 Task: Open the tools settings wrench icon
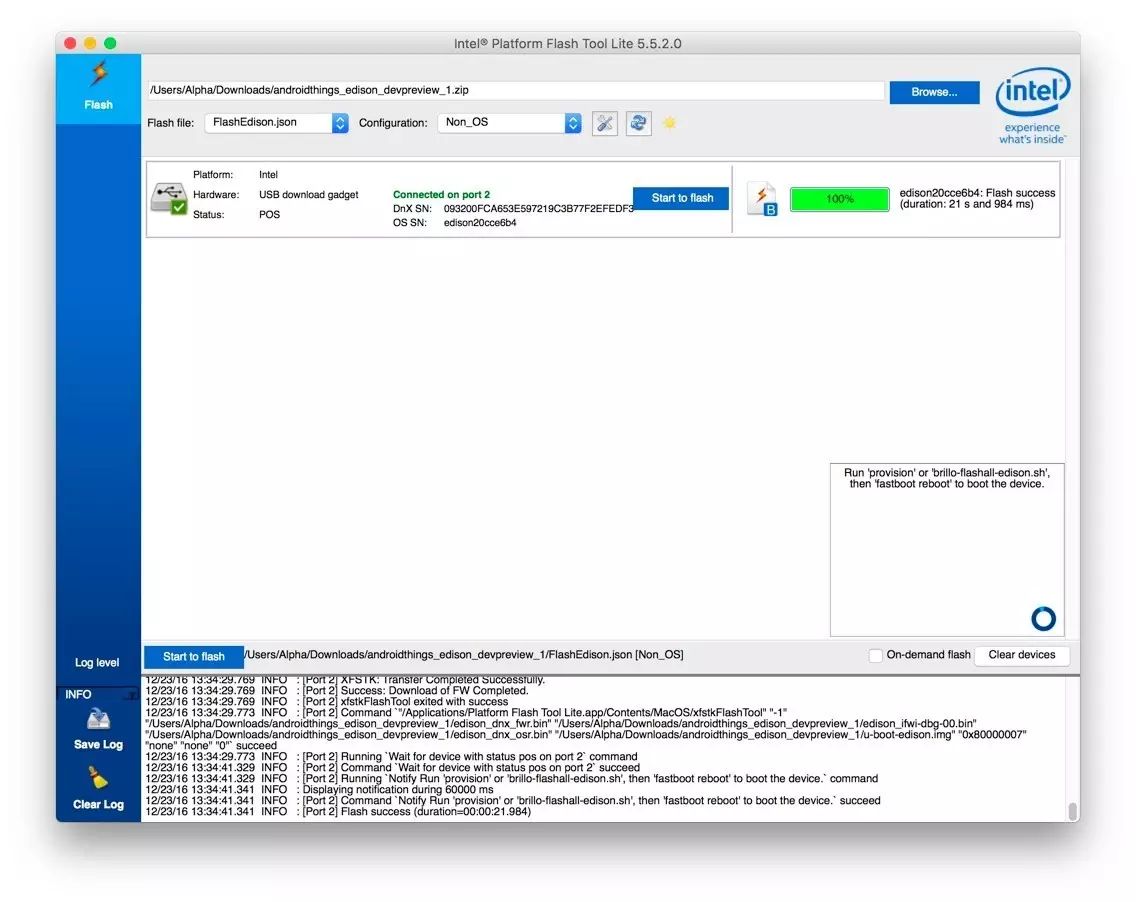(605, 123)
